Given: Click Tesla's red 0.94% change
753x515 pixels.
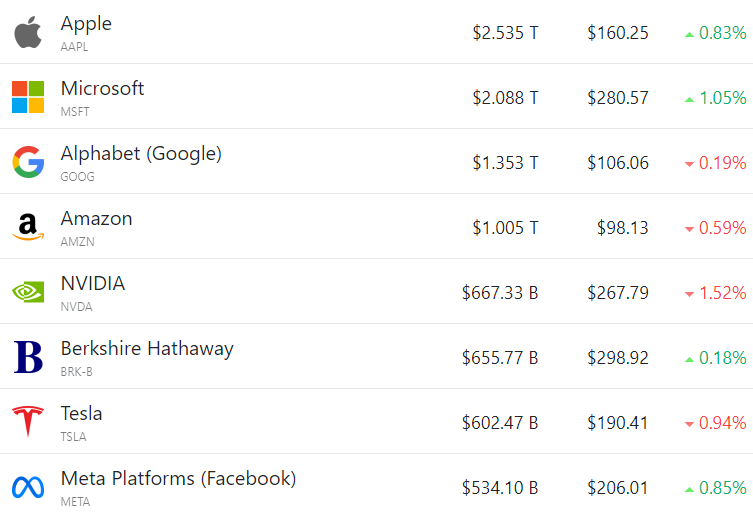Looking at the screenshot, I should point(721,423).
